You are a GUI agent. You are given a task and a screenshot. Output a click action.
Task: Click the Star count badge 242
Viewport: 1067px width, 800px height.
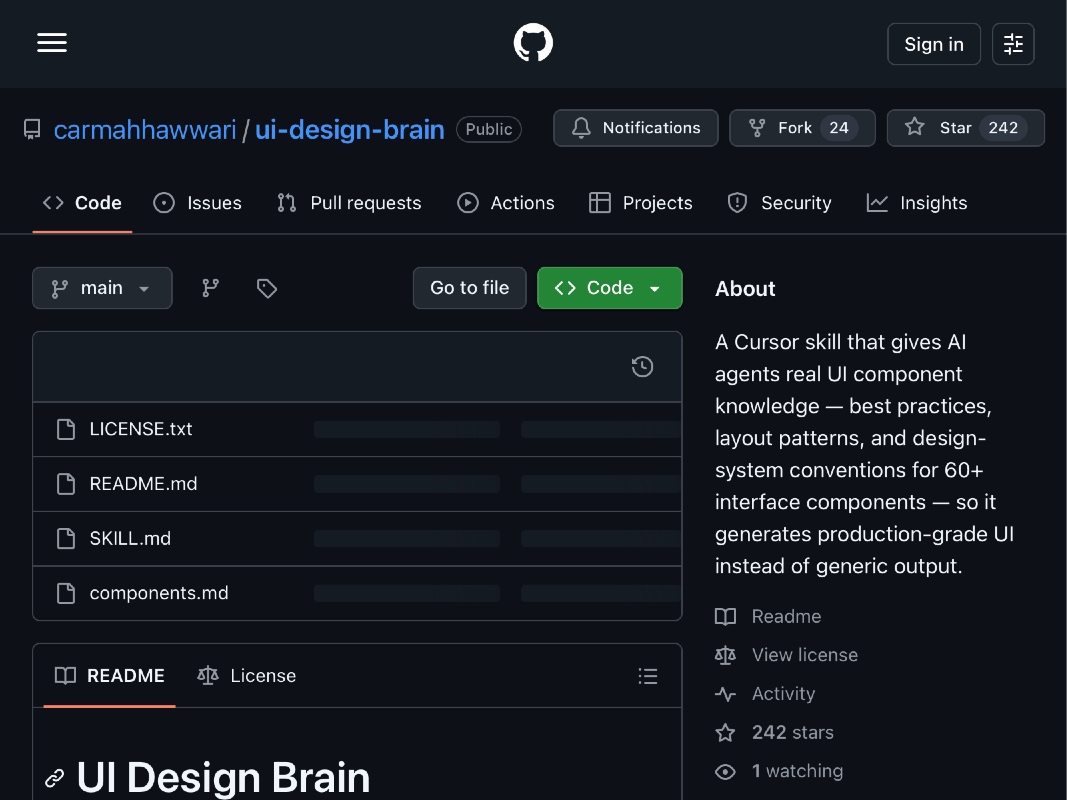coord(1003,128)
